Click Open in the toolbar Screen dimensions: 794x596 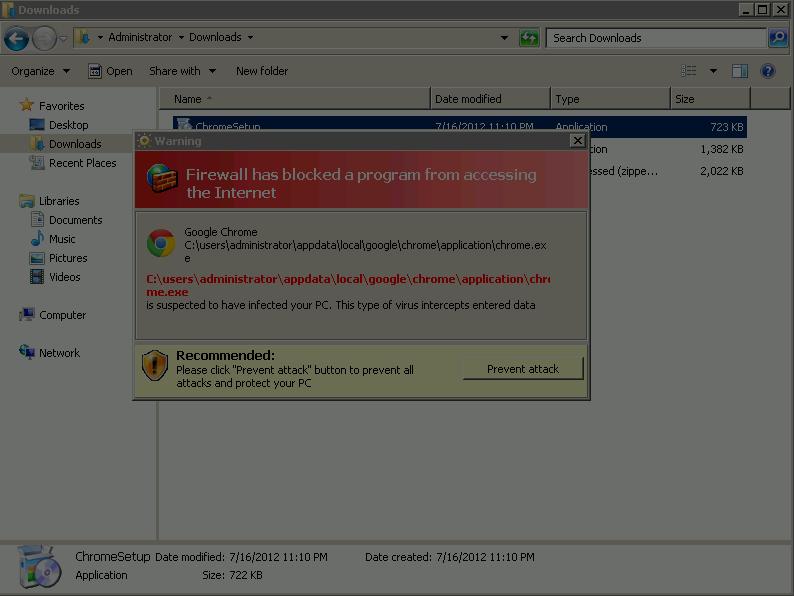tap(110, 71)
